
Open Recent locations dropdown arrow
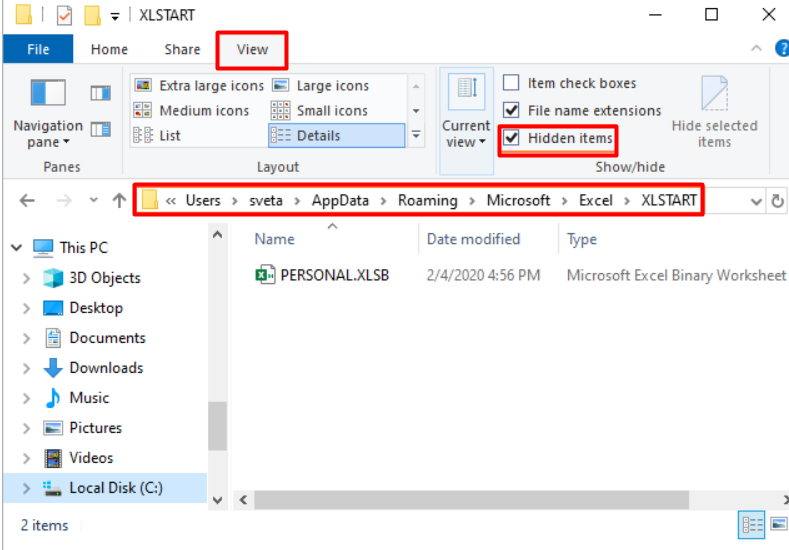(94, 200)
